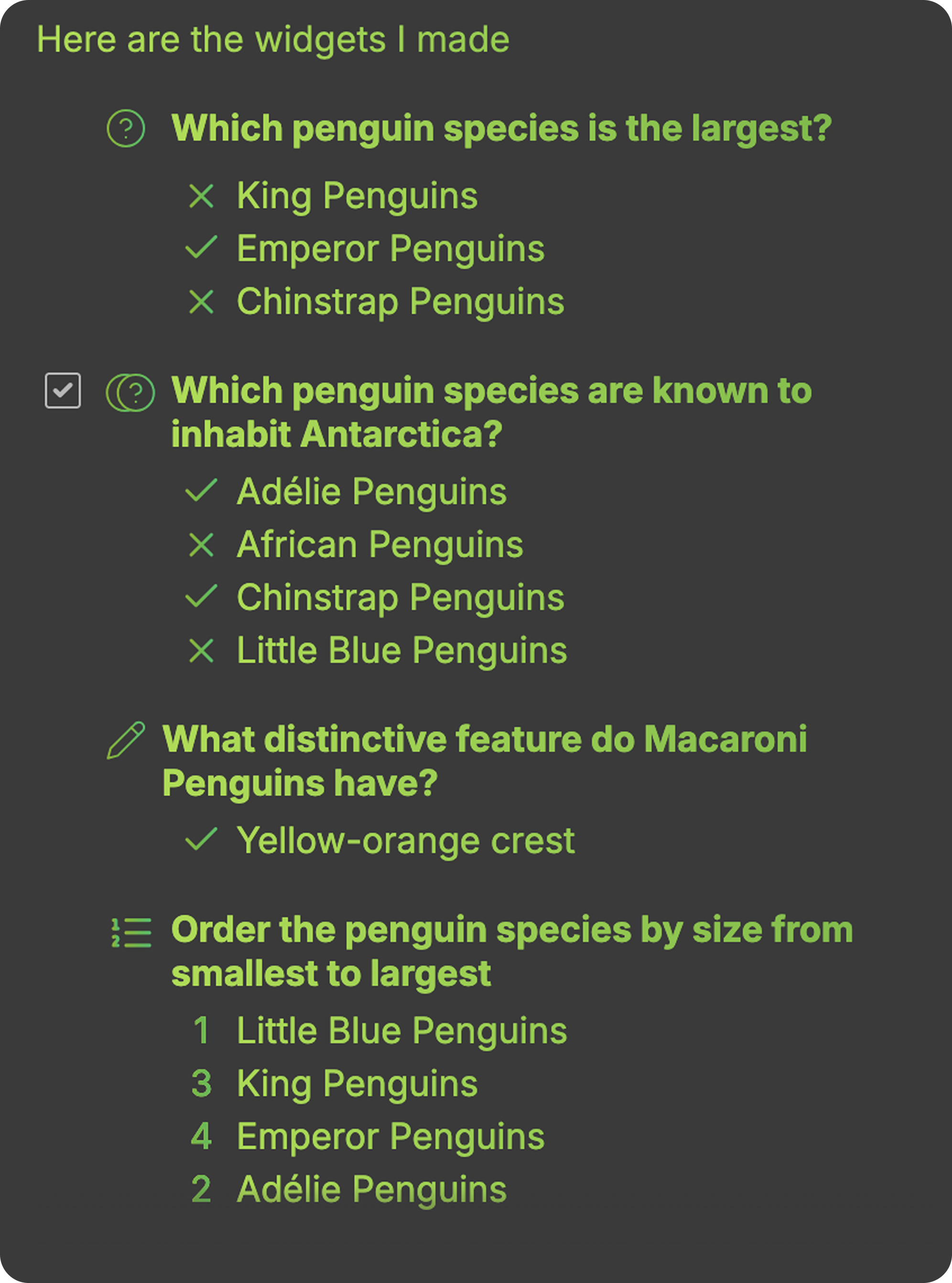Select the number 4 next to Emperor Penguins

point(201,1136)
